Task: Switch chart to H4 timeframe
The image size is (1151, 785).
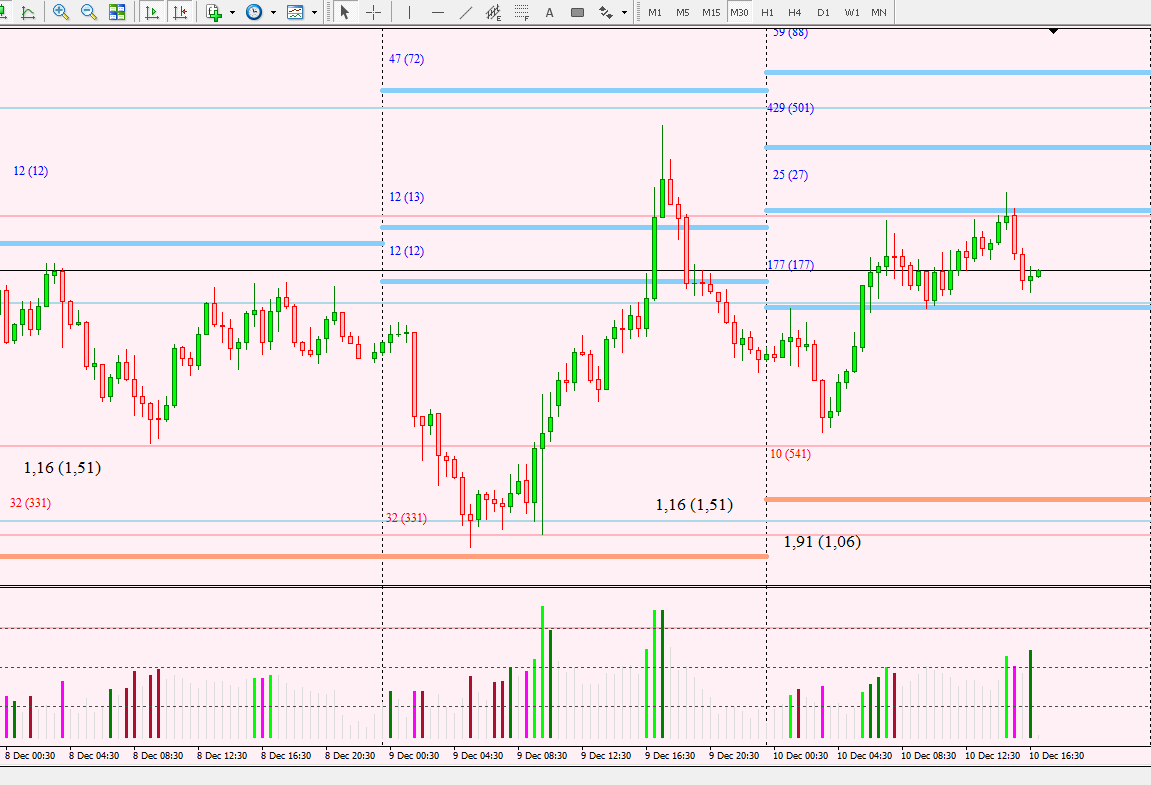Action: (x=794, y=12)
